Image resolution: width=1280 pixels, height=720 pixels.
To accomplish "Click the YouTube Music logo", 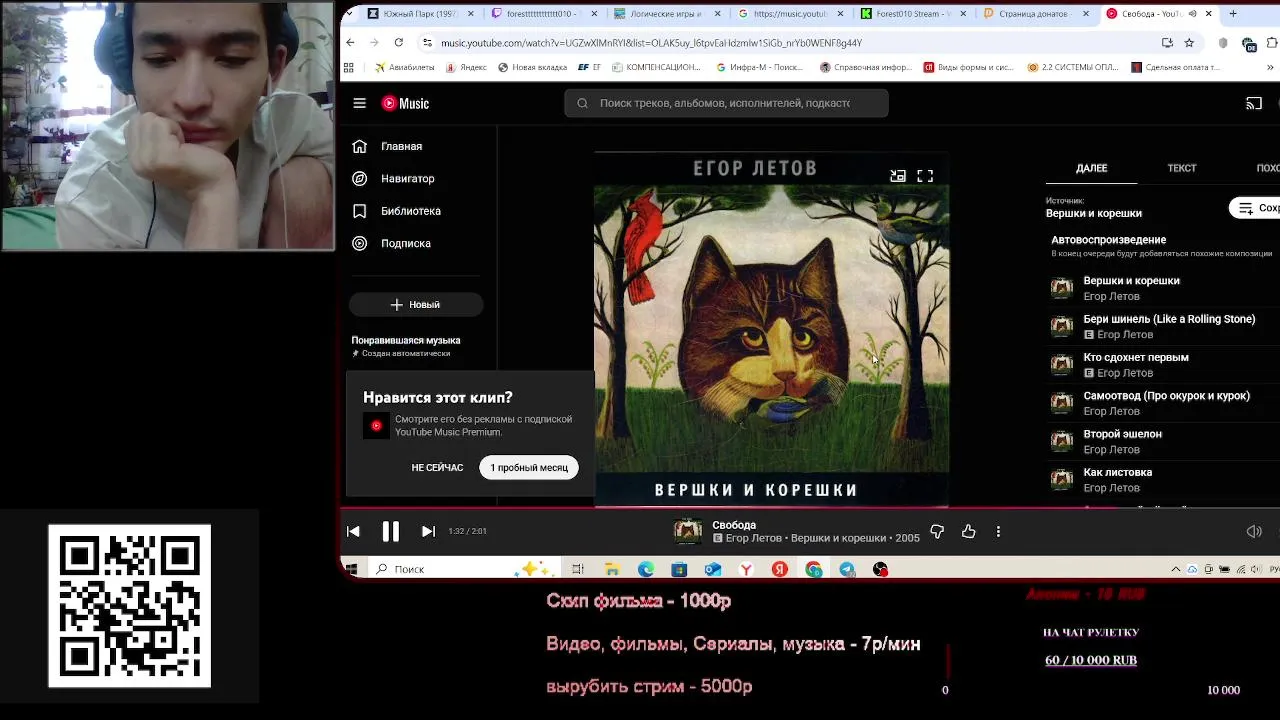I will click(x=405, y=103).
